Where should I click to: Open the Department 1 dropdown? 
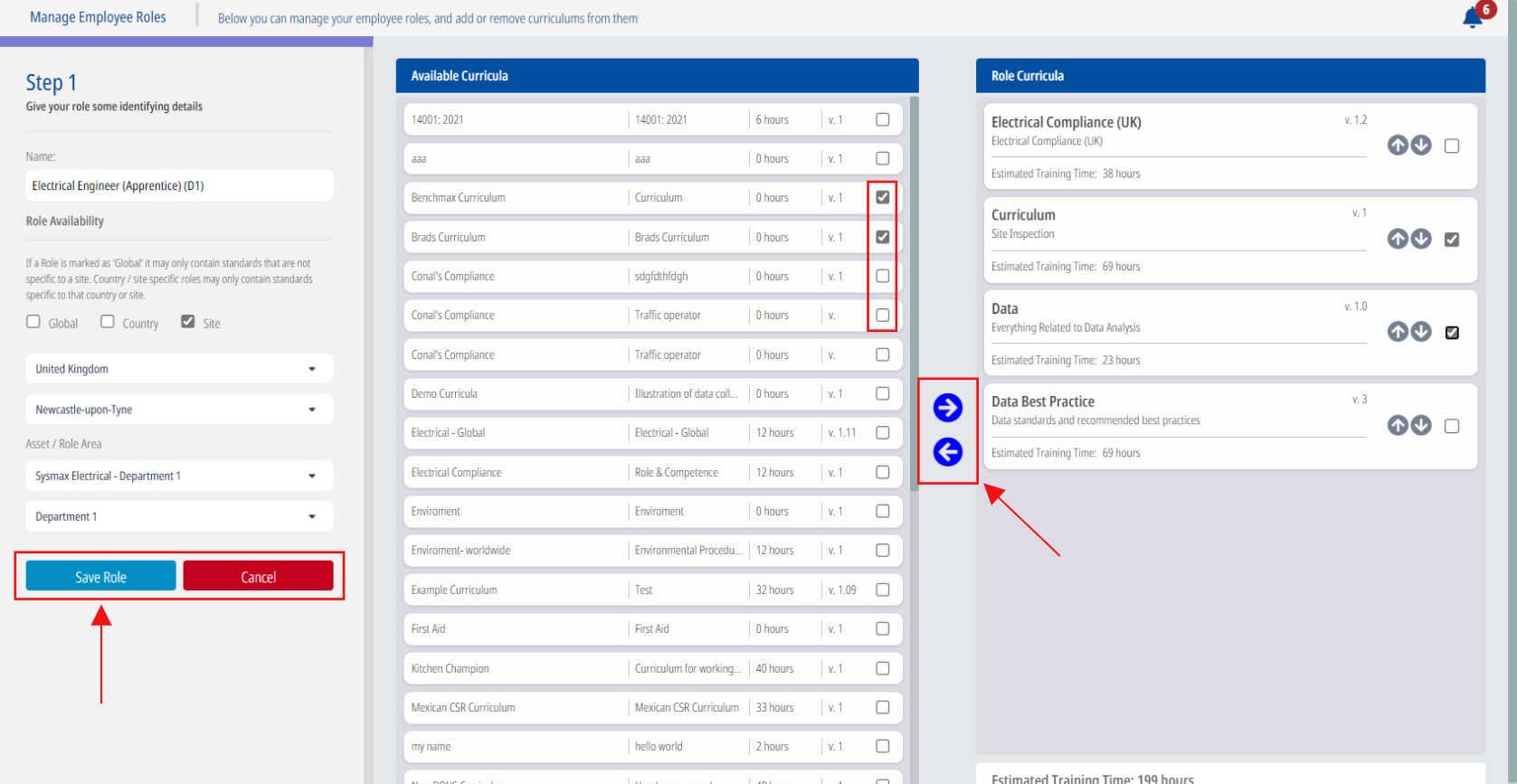(179, 516)
